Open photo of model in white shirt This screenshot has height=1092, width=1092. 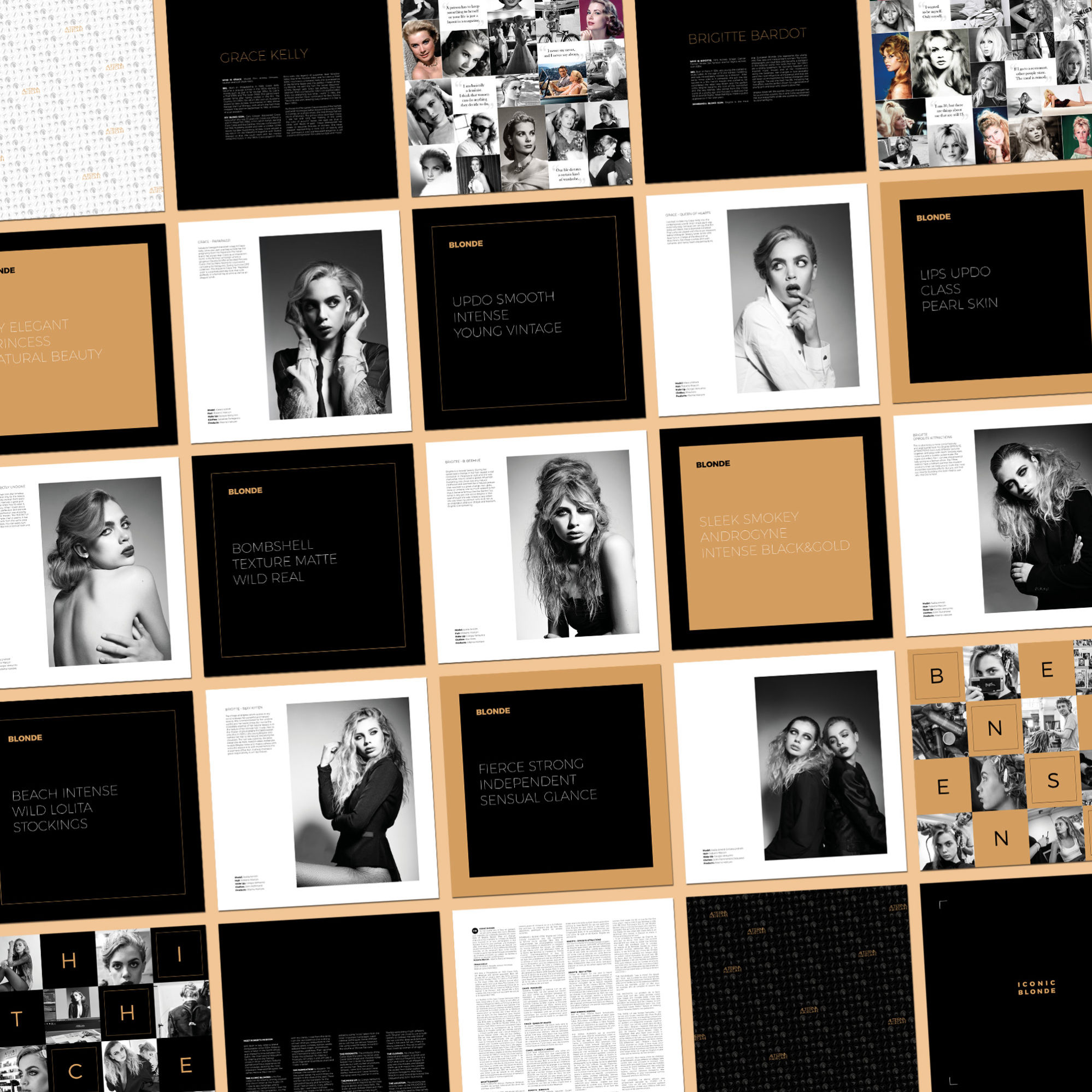[793, 297]
